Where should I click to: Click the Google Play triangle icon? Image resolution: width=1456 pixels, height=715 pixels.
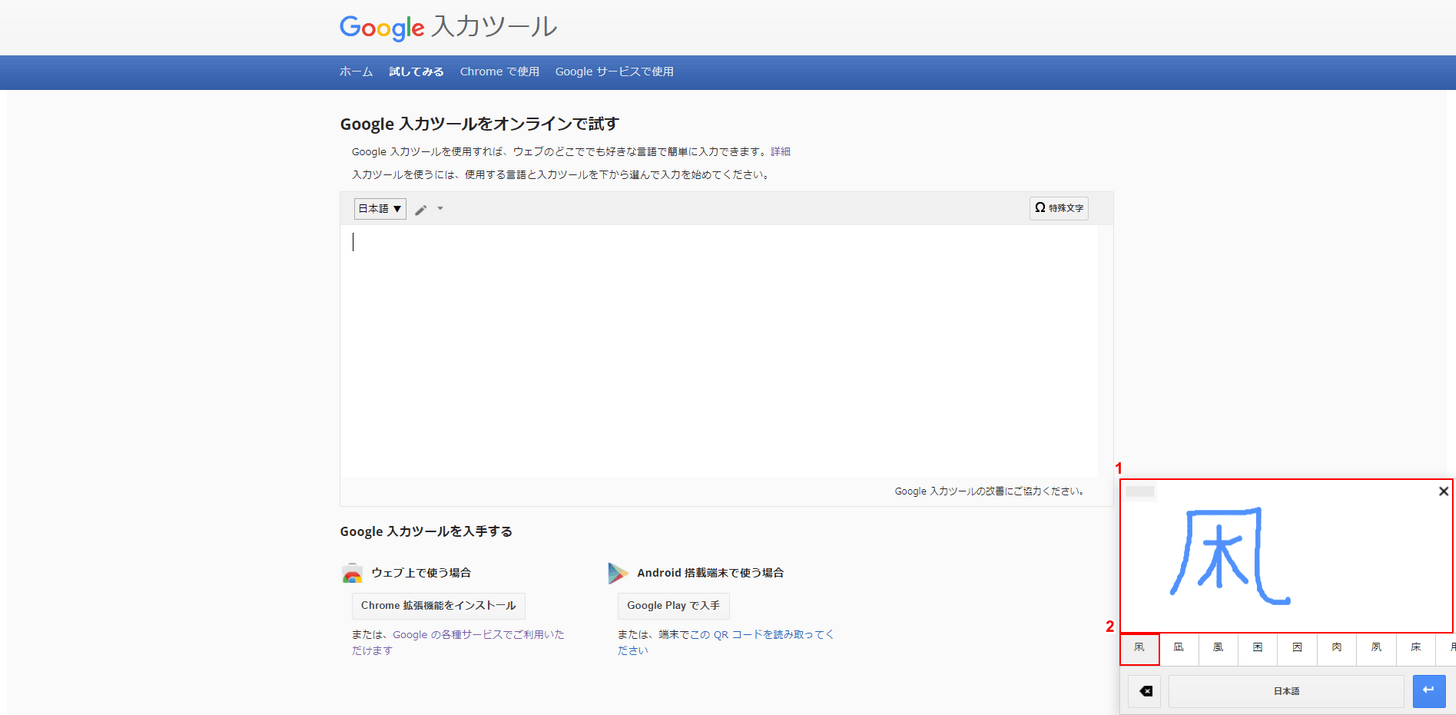point(618,573)
